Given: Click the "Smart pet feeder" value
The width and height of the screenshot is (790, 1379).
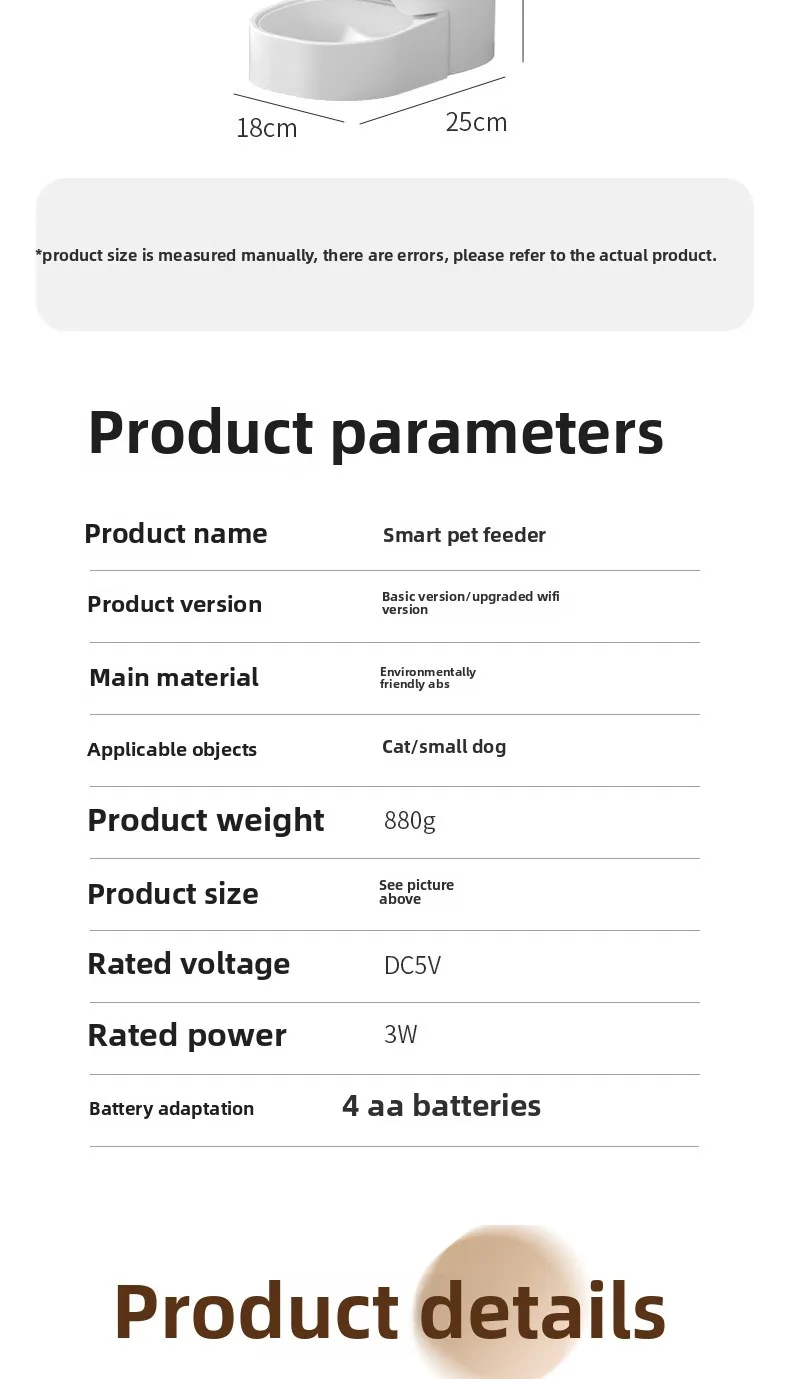Looking at the screenshot, I should pos(464,535).
